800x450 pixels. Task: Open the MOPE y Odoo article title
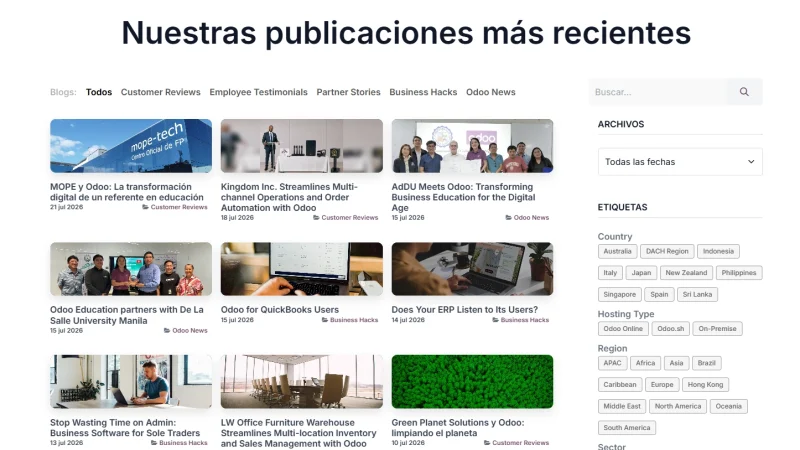coord(127,192)
